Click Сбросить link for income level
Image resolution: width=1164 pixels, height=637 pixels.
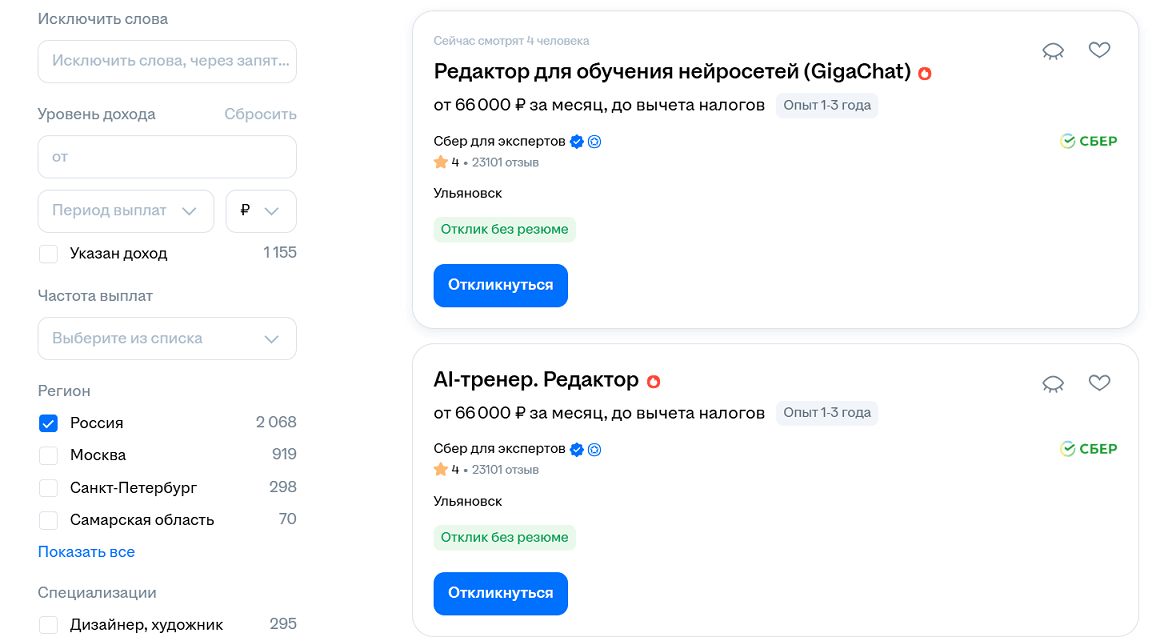tap(260, 114)
